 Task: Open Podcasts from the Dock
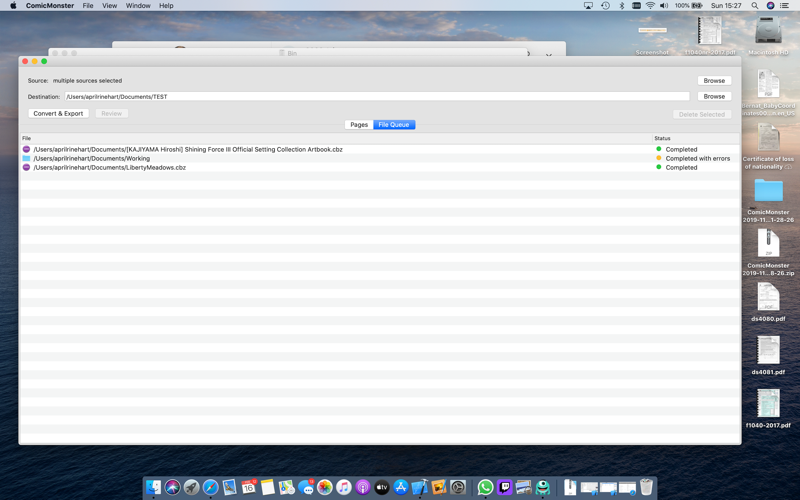(362, 487)
